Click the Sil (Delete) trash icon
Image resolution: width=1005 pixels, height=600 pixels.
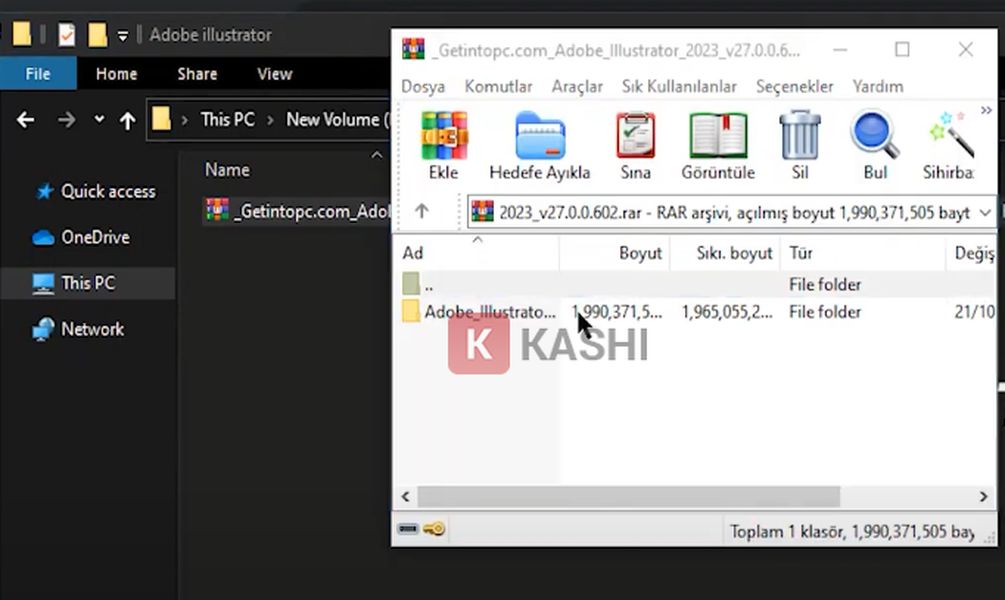pos(799,137)
